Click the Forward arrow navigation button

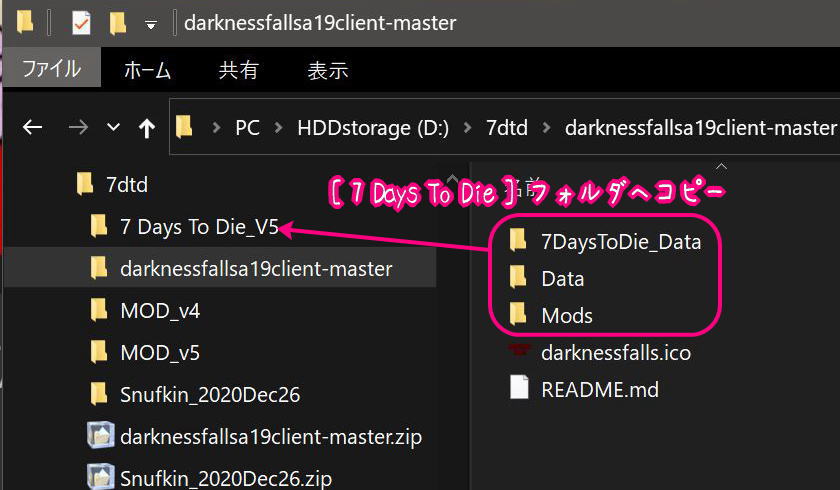tap(78, 127)
